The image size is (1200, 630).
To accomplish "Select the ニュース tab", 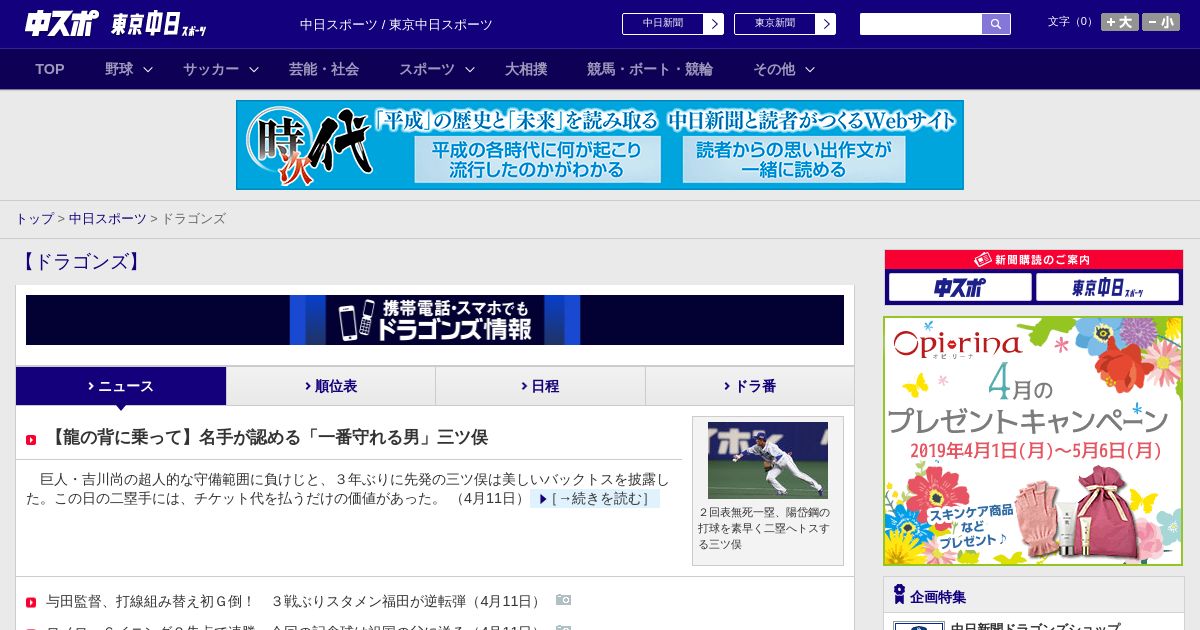I will coord(121,386).
